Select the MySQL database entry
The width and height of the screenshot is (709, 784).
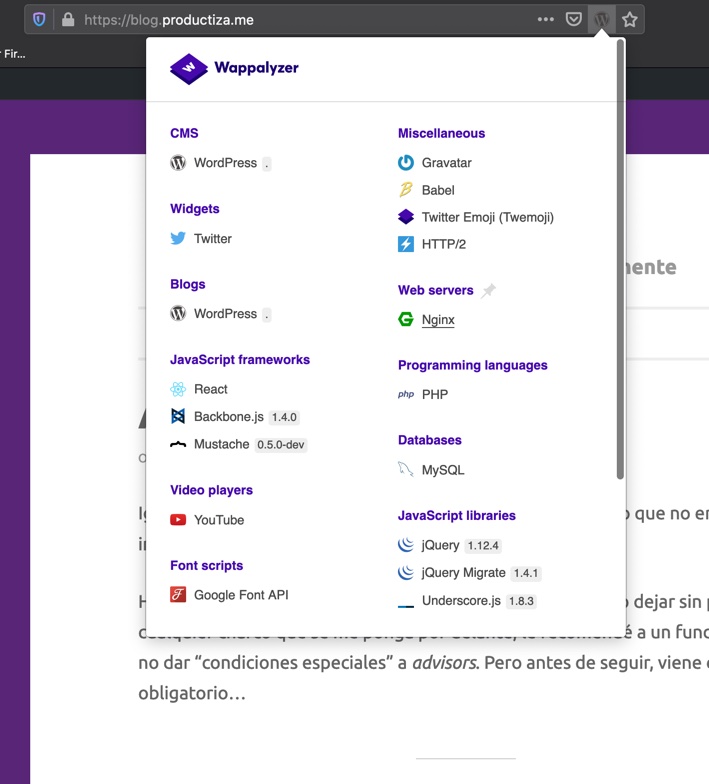point(443,470)
